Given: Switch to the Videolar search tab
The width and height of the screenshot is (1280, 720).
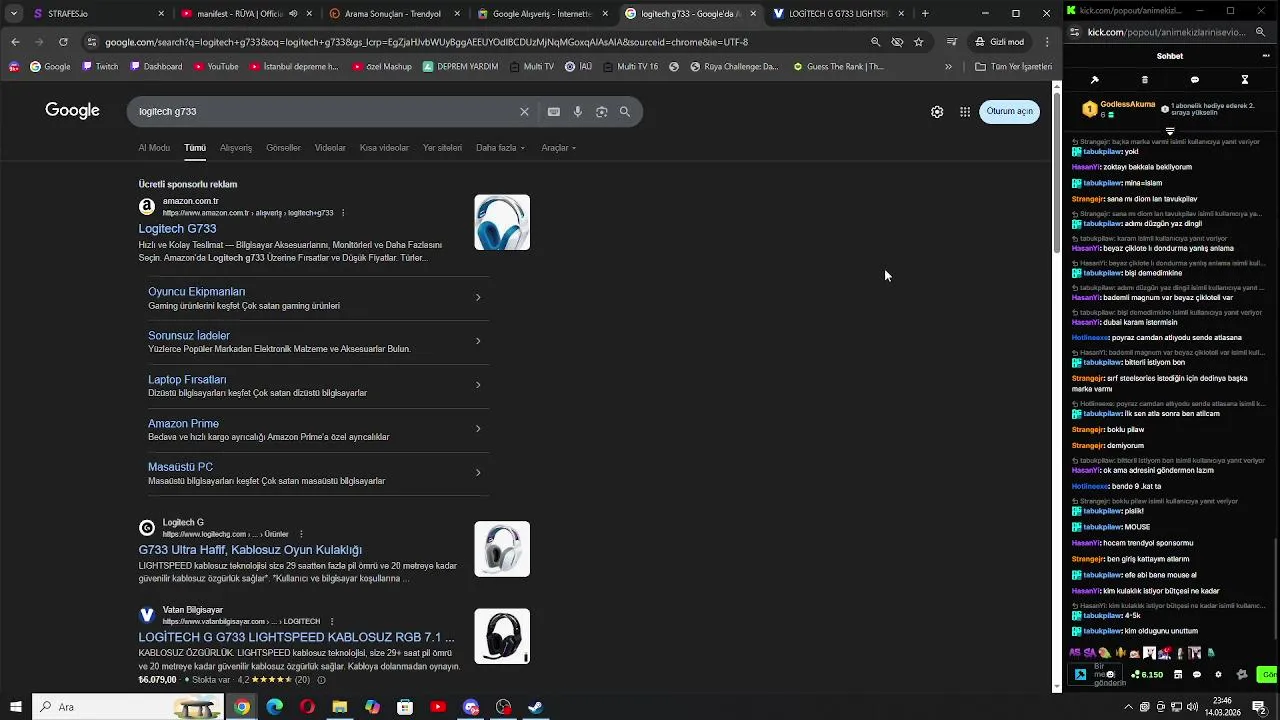Looking at the screenshot, I should click(330, 148).
